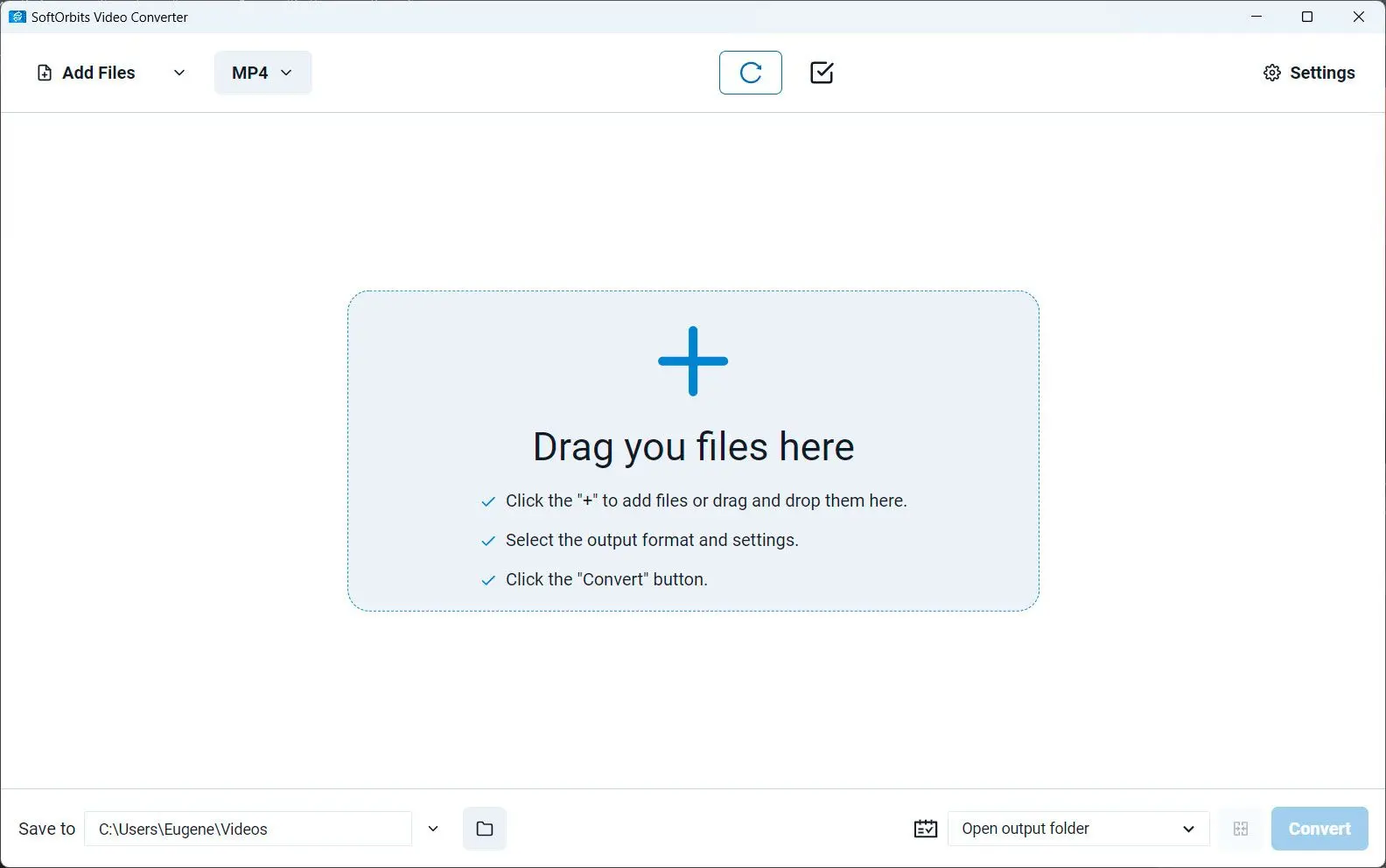This screenshot has height=868, width=1386.
Task: Close the SoftOrbits Video Converter window
Action: [1359, 17]
